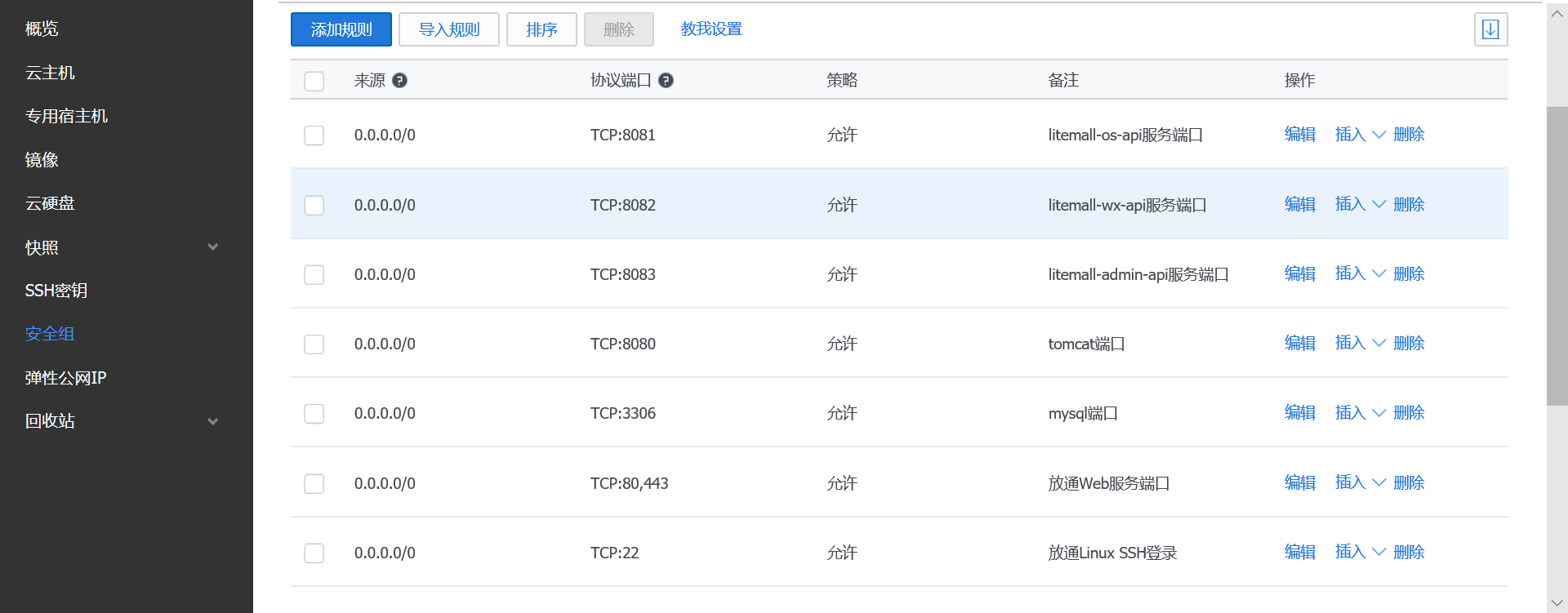Toggle the select-all checkbox in table header
Screen dimensions: 1568x613
tap(314, 81)
